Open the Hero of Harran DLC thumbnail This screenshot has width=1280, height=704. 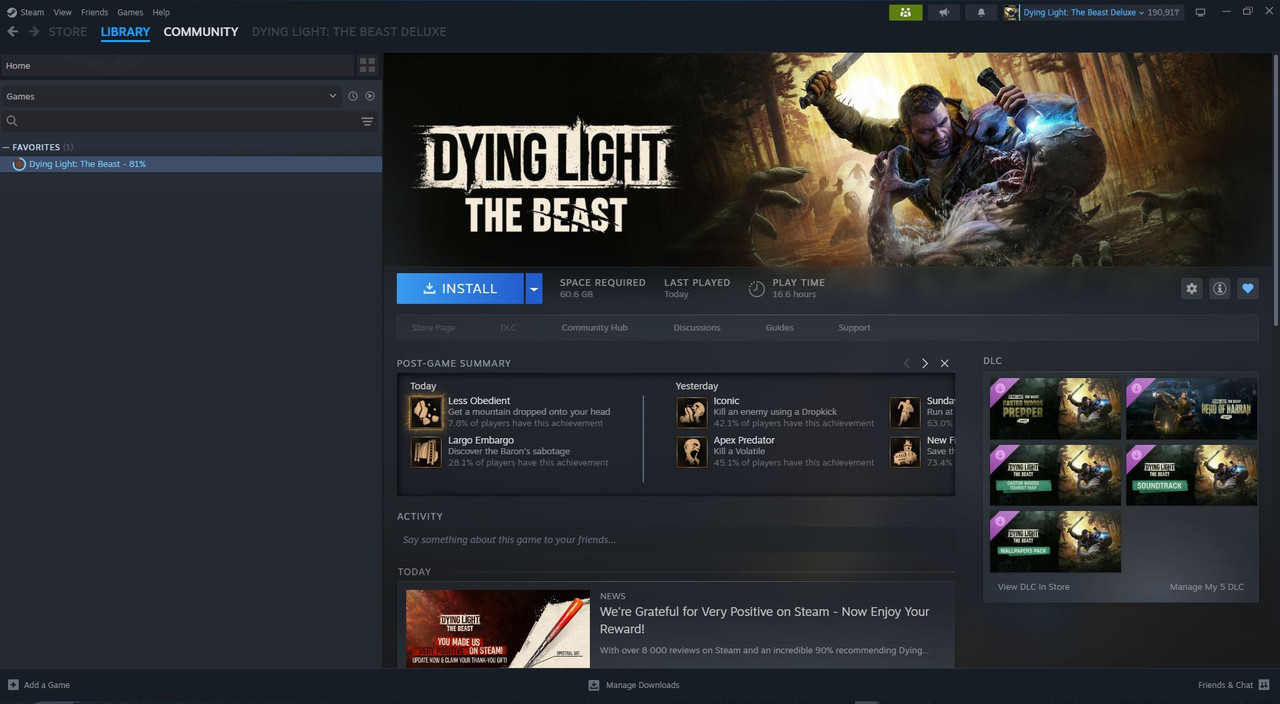pos(1191,408)
